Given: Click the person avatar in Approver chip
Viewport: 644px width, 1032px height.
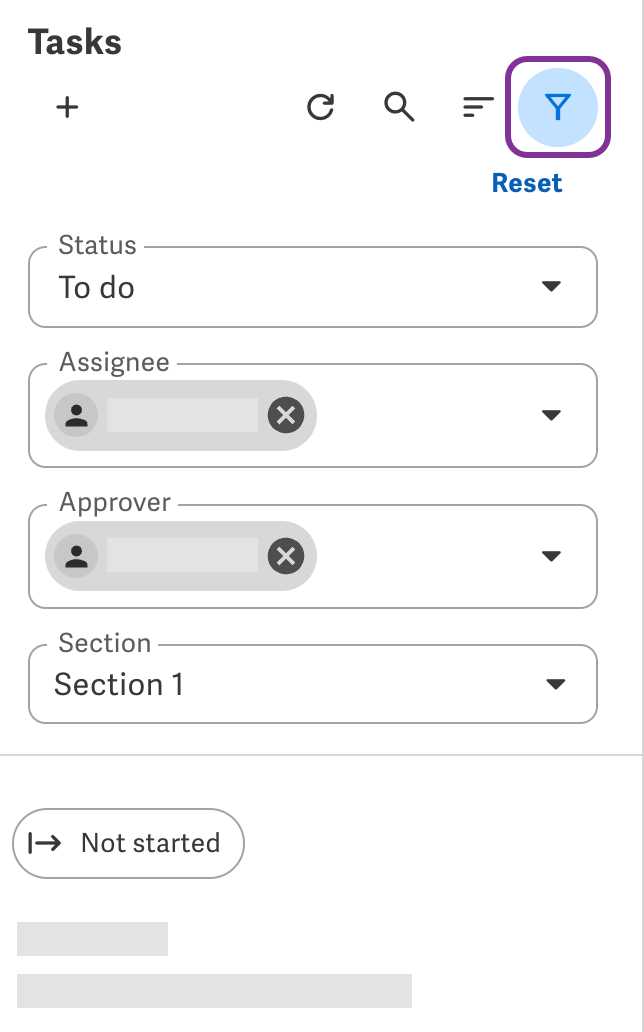Looking at the screenshot, I should [x=76, y=556].
